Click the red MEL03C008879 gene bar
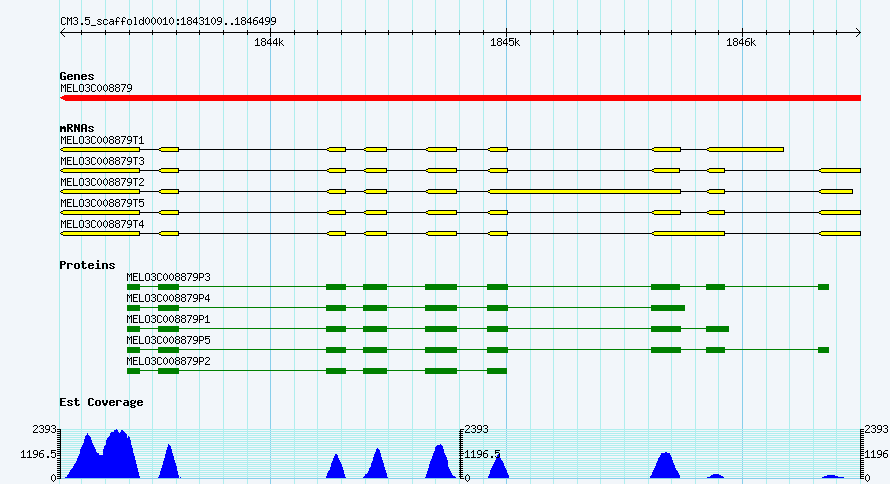The height and width of the screenshot is (484, 890). click(460, 98)
